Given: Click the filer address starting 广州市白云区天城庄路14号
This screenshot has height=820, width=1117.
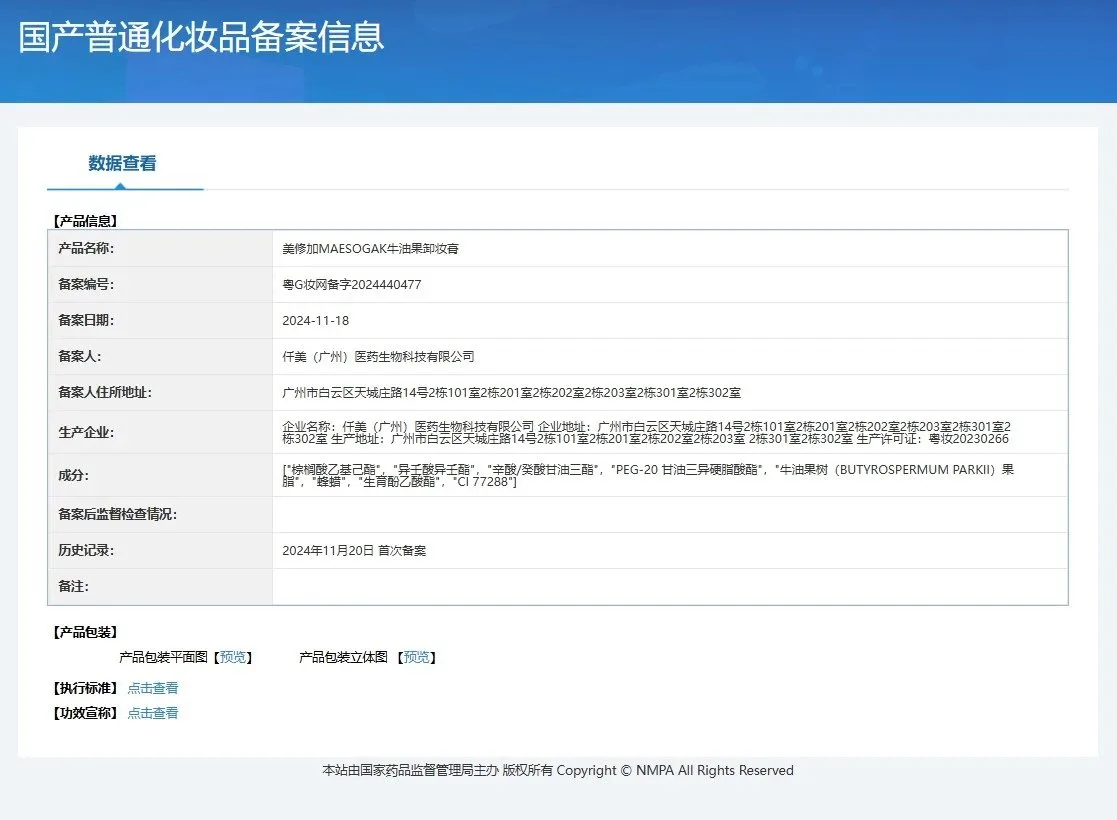Looking at the screenshot, I should (x=511, y=393).
